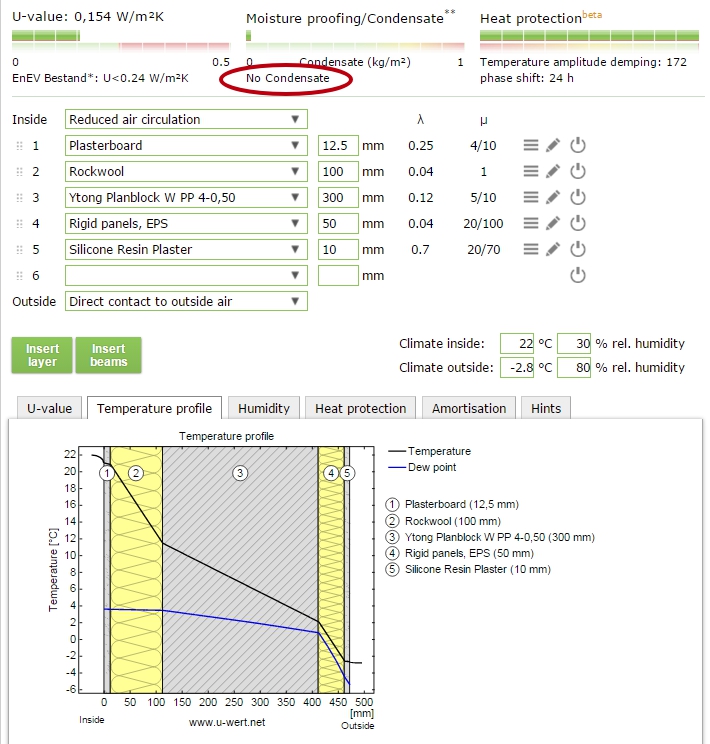Switch to the Heat protection tab

click(361, 408)
